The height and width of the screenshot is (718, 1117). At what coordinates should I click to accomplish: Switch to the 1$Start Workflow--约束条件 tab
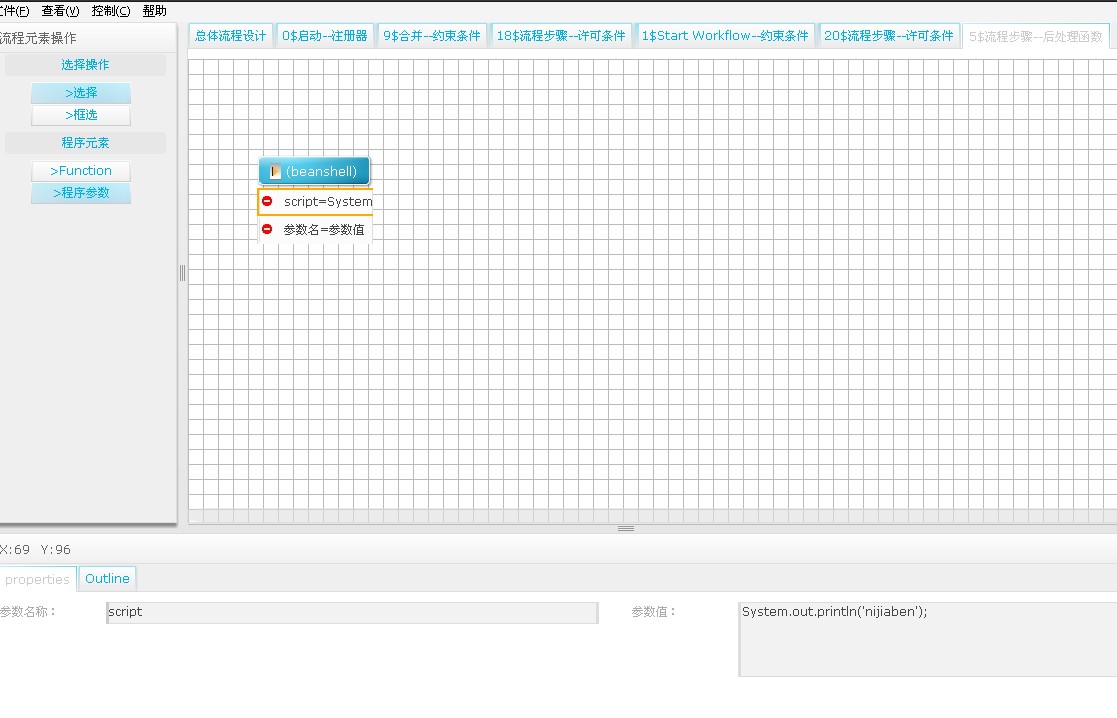(x=725, y=36)
